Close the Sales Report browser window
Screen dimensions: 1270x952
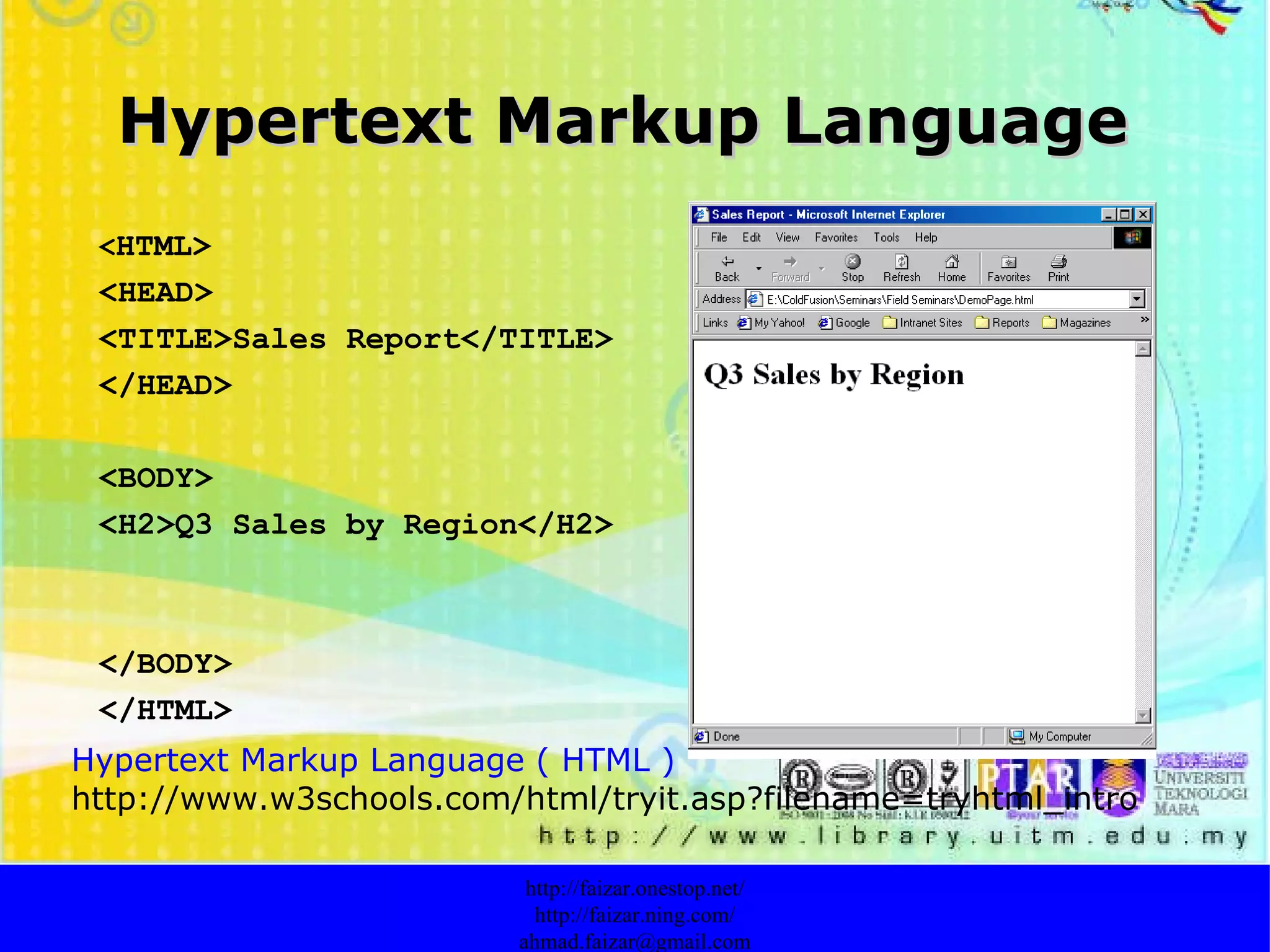pos(1143,214)
